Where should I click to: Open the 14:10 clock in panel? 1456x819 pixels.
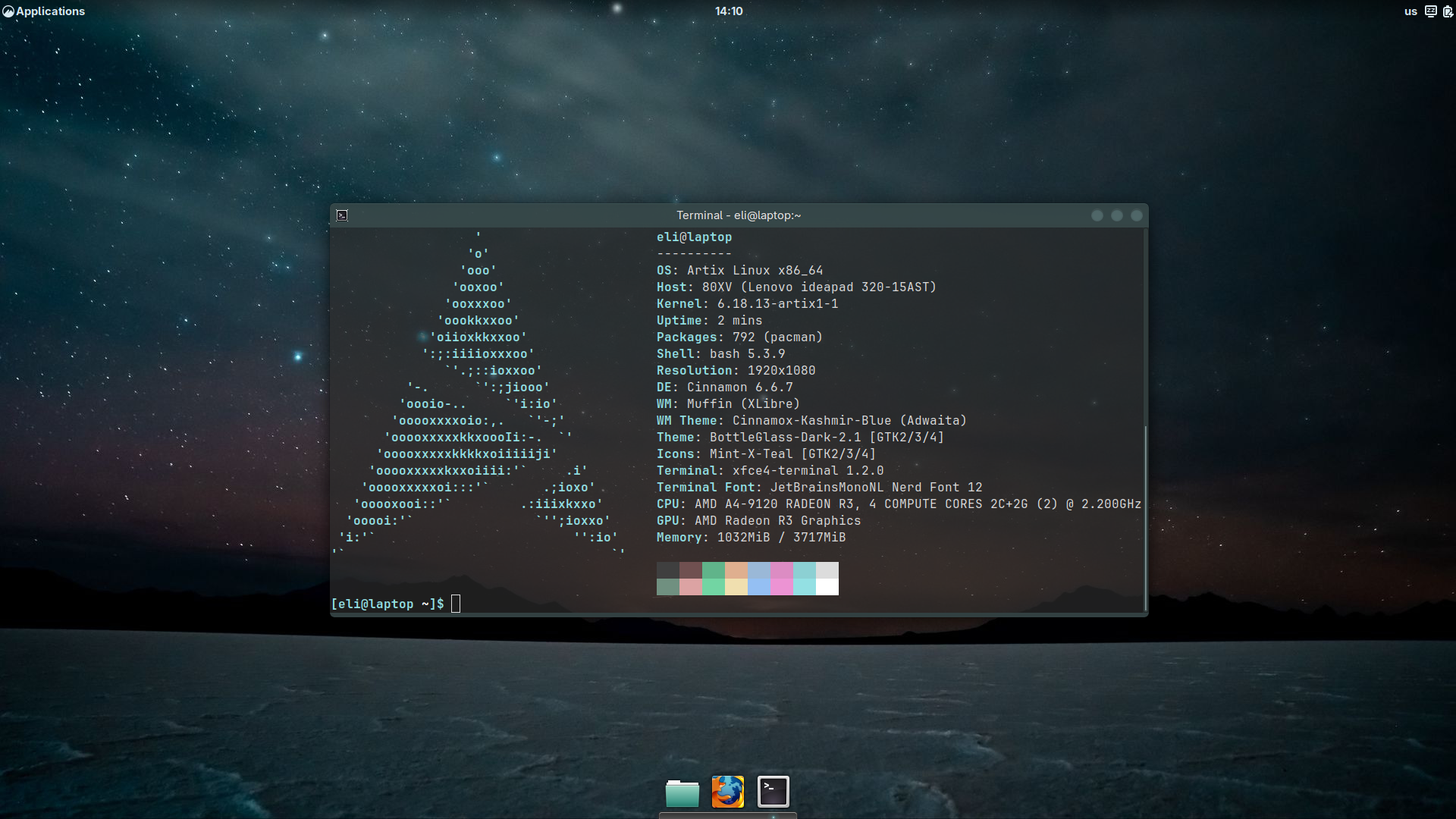click(x=728, y=11)
